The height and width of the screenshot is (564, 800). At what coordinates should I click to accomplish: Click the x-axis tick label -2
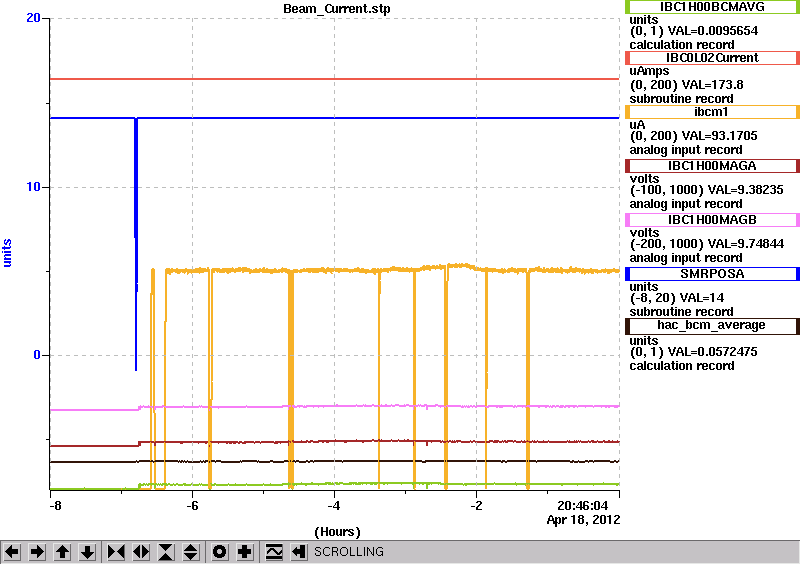476,506
